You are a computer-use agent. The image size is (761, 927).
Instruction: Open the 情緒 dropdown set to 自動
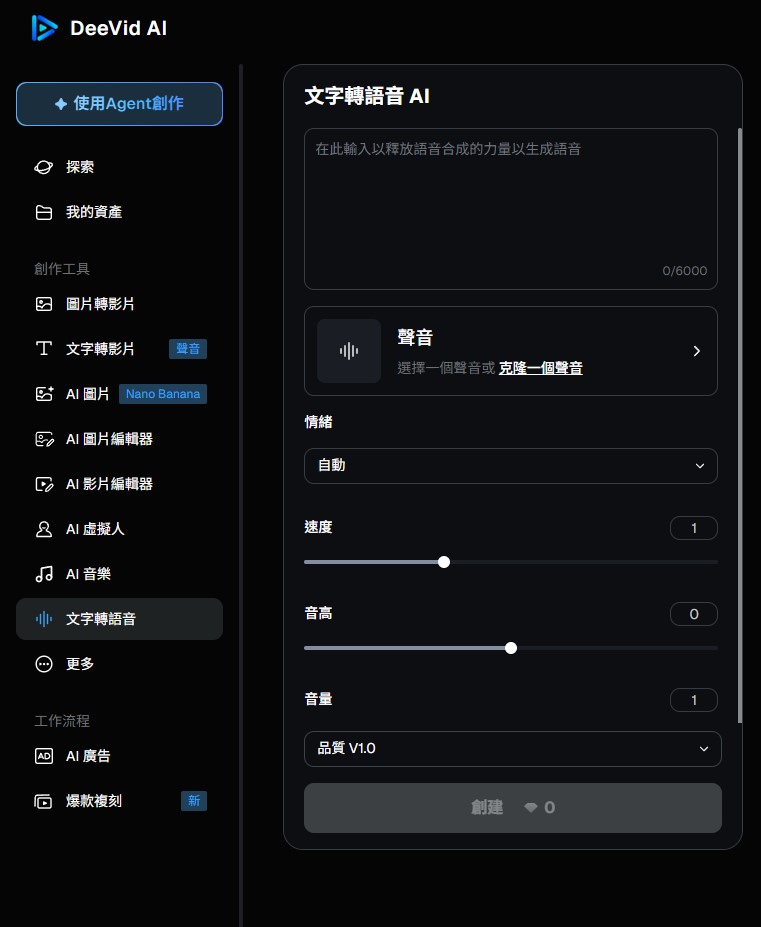click(x=510, y=466)
